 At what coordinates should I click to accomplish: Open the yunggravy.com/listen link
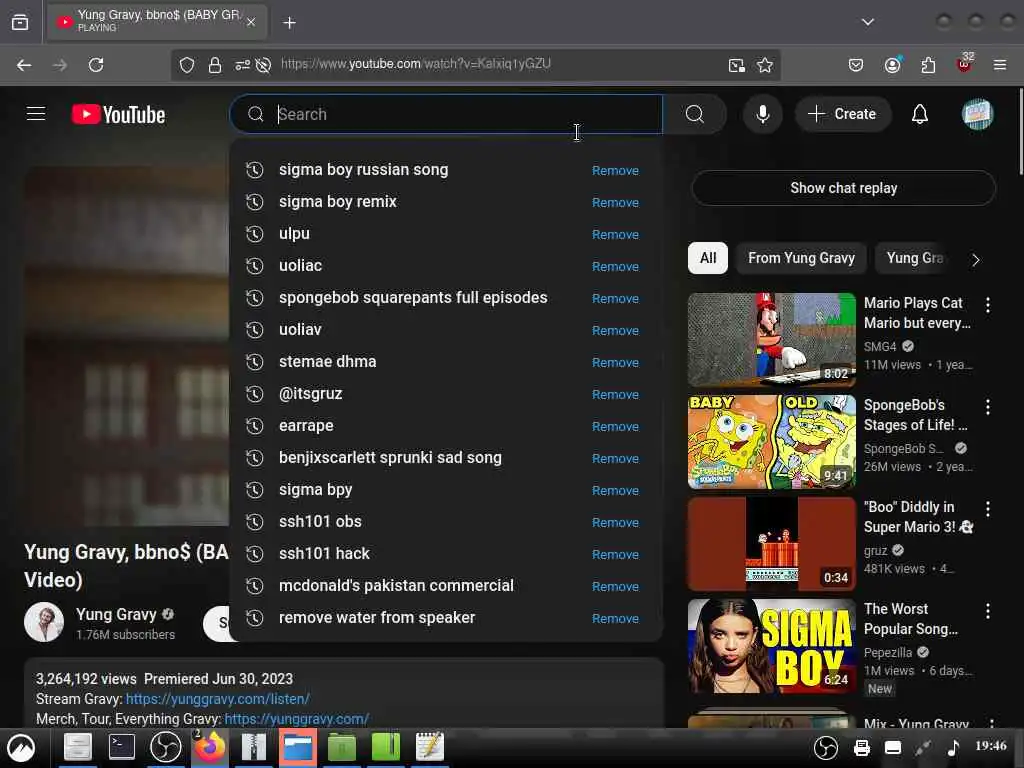coord(217,699)
